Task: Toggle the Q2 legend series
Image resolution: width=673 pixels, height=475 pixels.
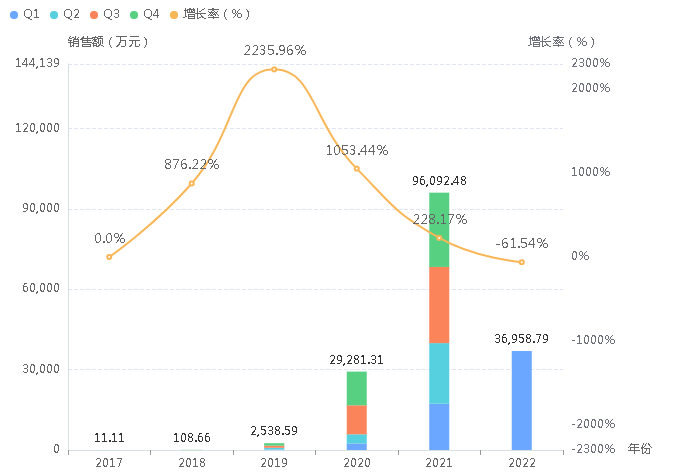Action: click(64, 14)
